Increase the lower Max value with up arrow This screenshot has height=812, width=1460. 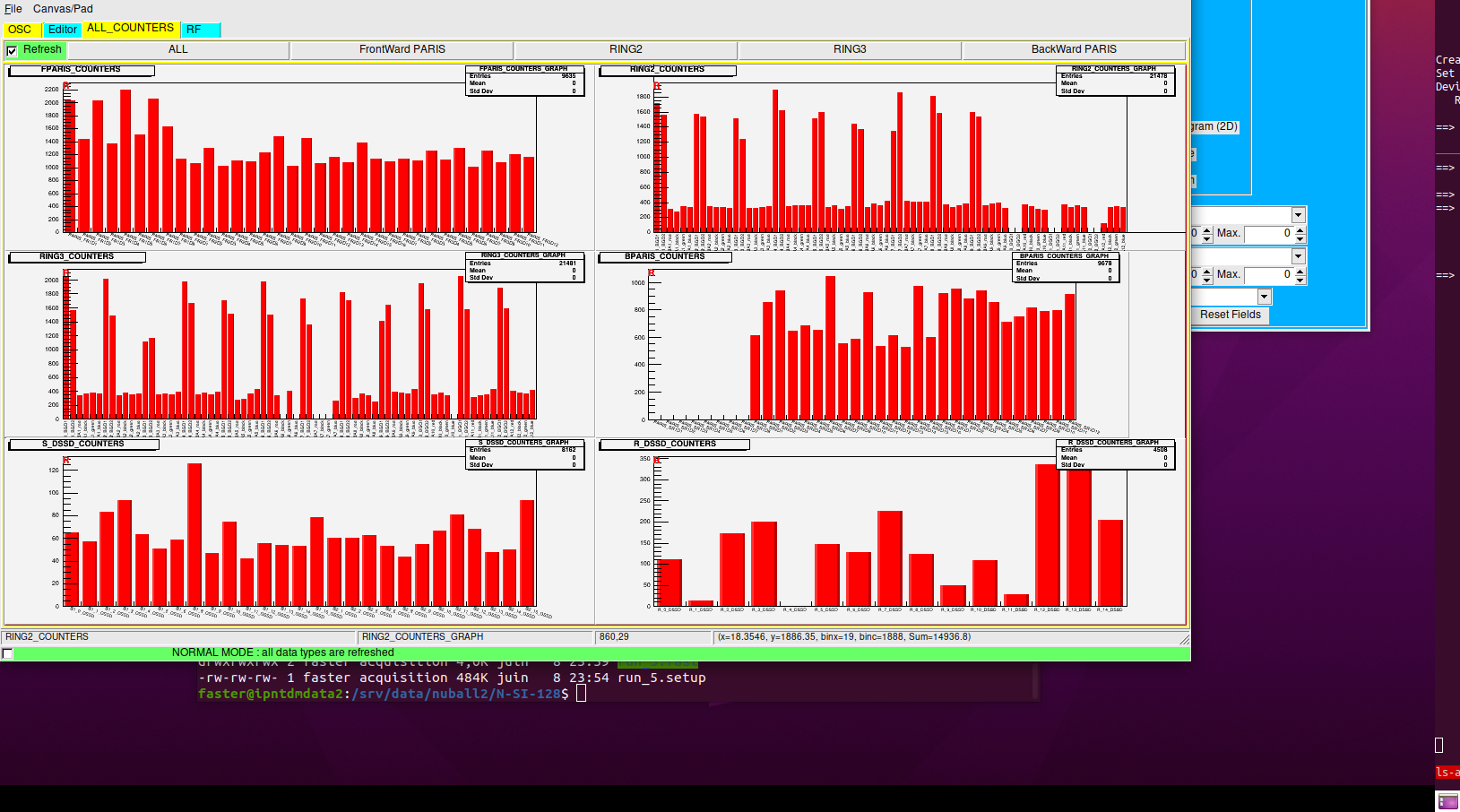pos(1300,271)
